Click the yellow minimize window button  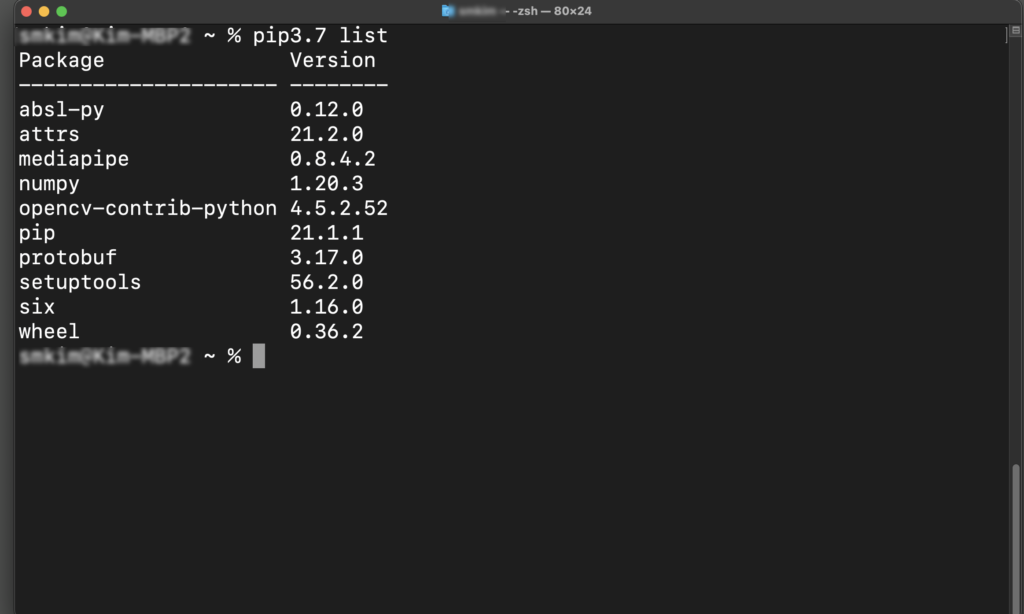pos(44,11)
